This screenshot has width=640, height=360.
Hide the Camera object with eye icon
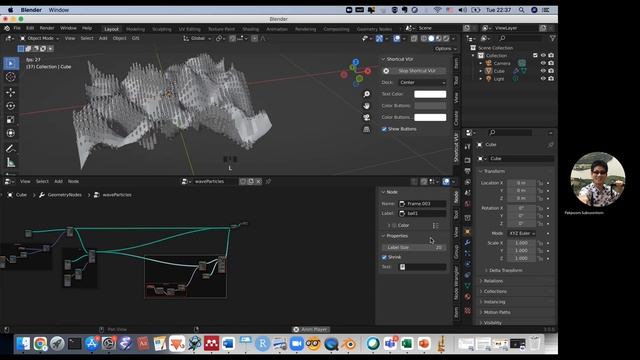click(543, 63)
